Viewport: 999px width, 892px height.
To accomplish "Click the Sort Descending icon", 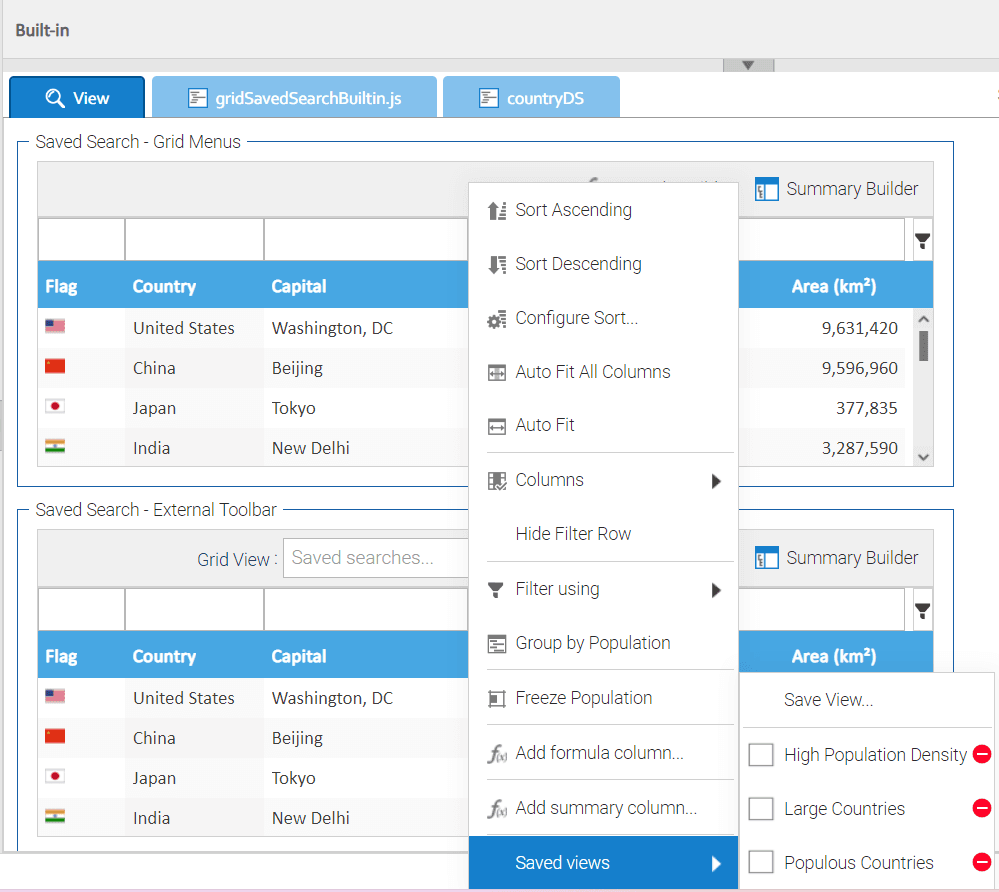I will click(497, 264).
